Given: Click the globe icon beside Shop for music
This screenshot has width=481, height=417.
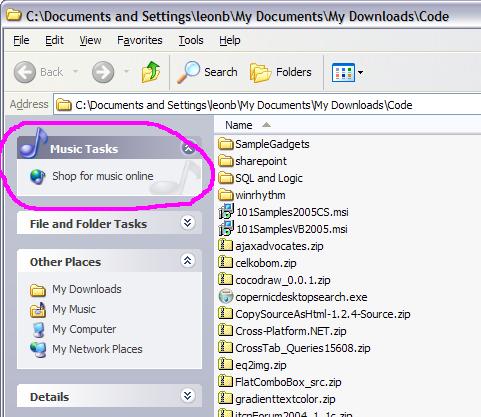Looking at the screenshot, I should coord(38,176).
